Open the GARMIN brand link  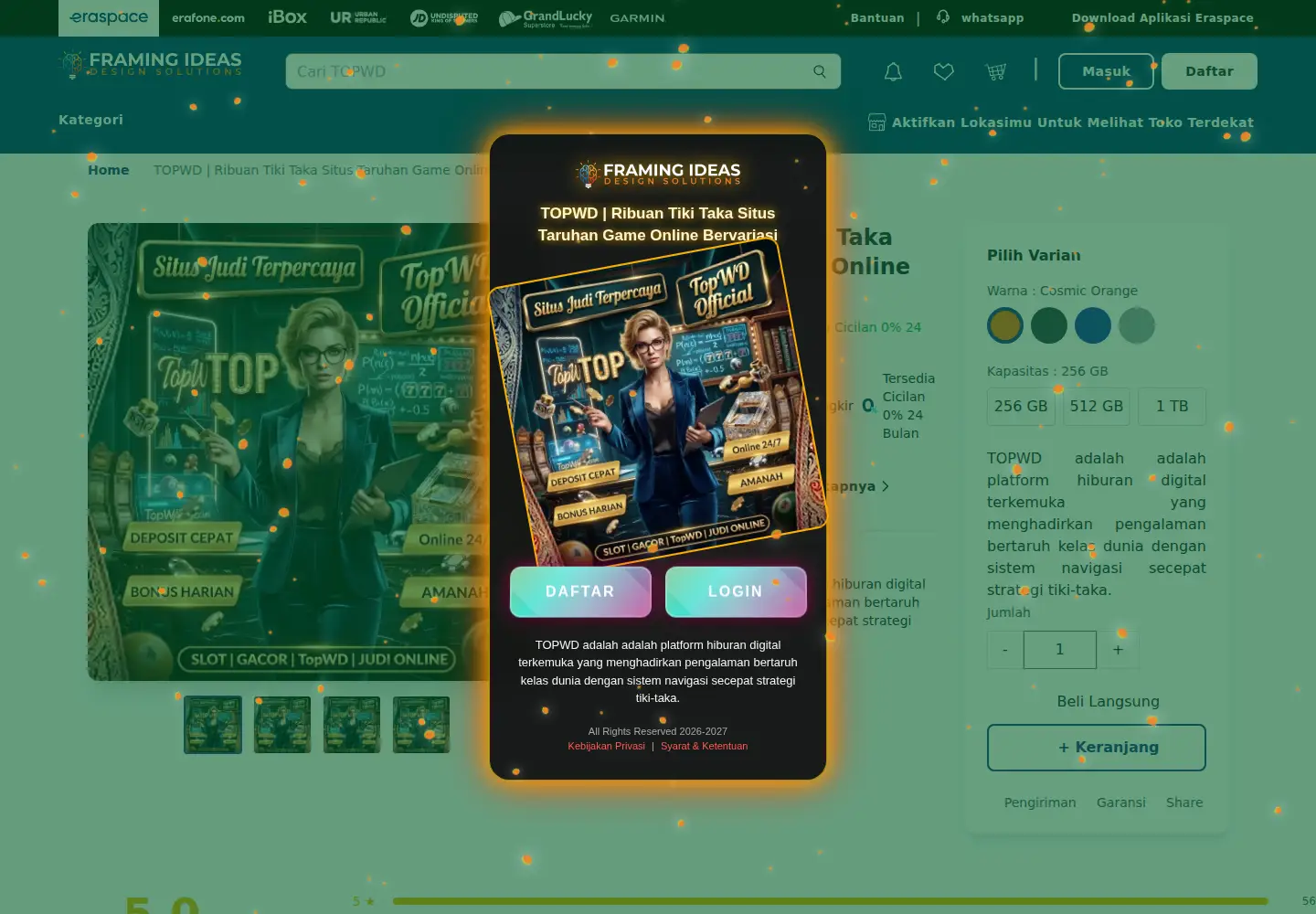point(637,17)
